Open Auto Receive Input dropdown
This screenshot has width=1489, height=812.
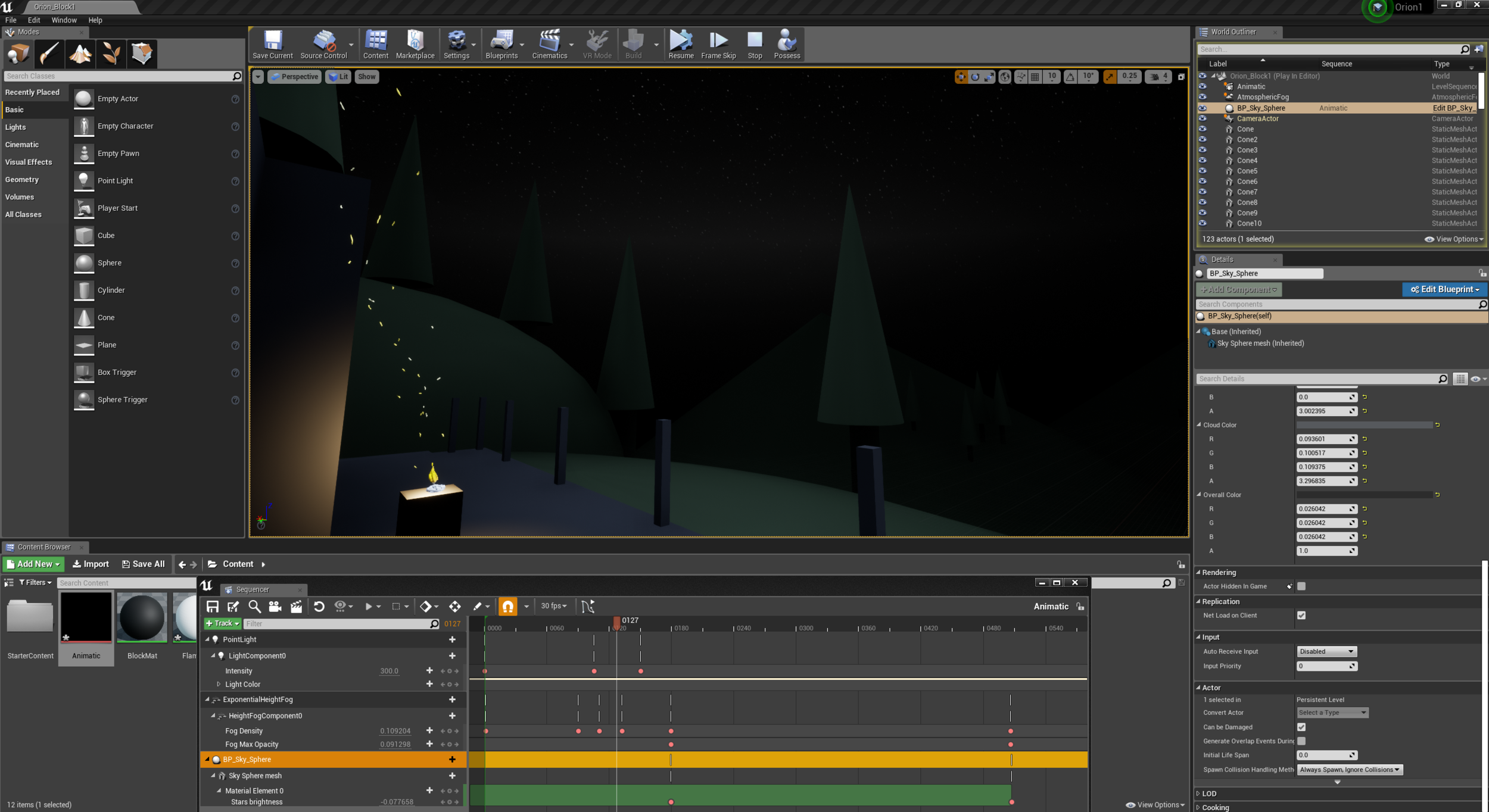click(x=1326, y=651)
